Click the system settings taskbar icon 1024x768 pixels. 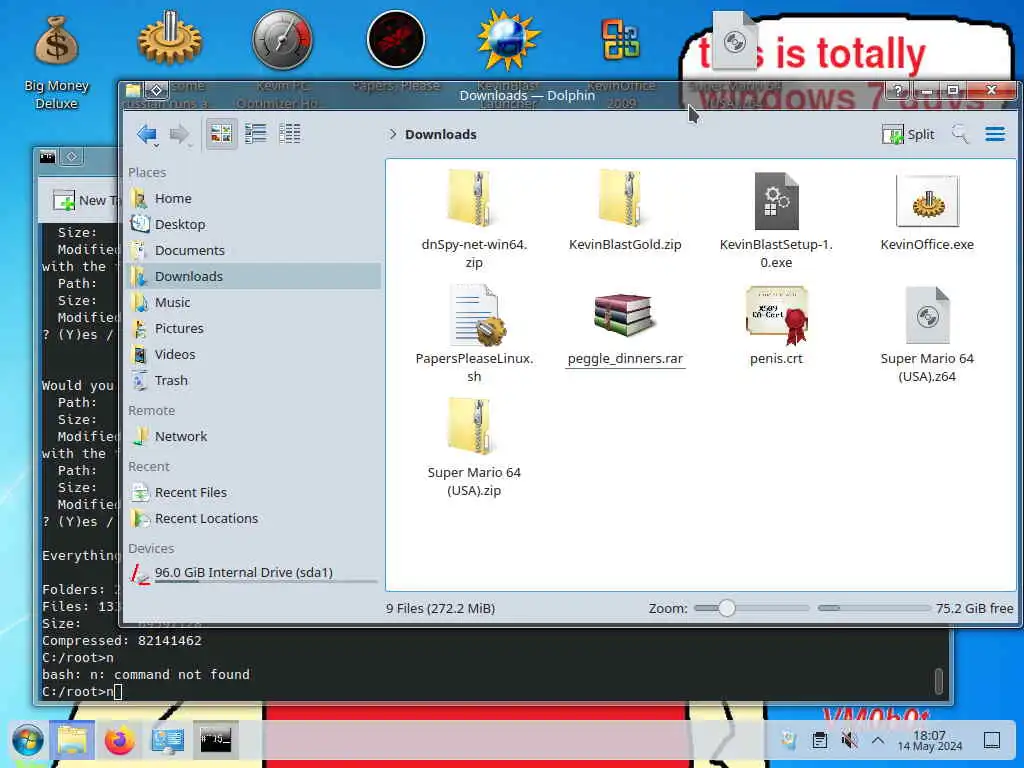[x=168, y=740]
